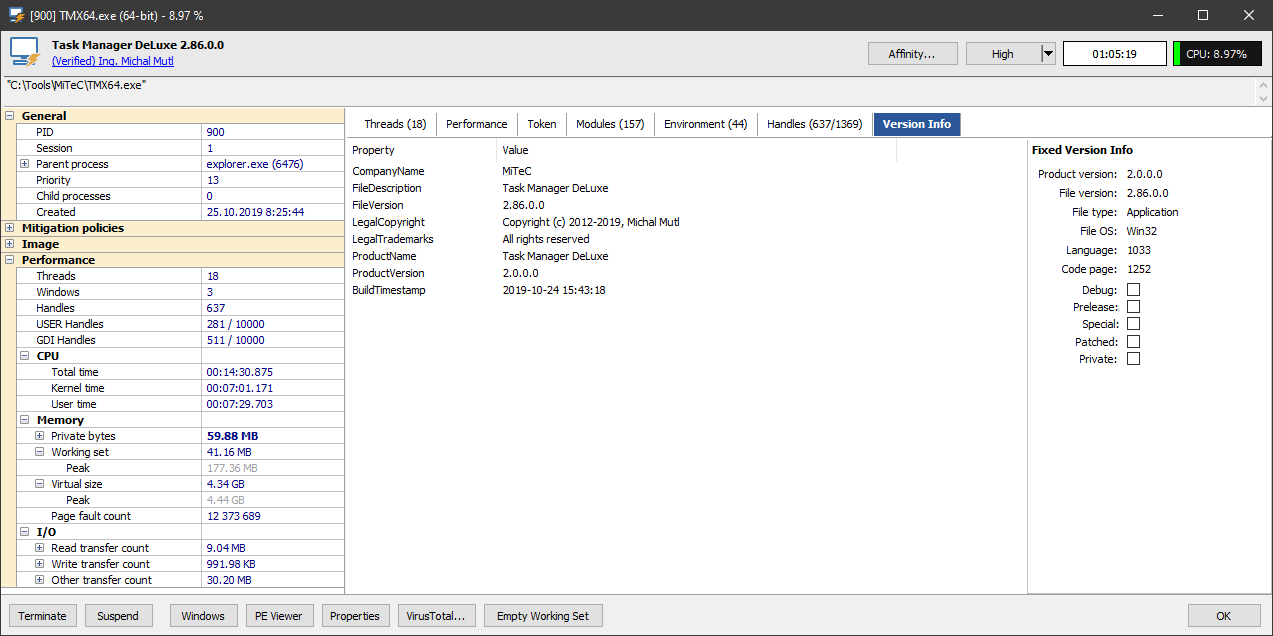Launch PE Viewer

click(280, 616)
